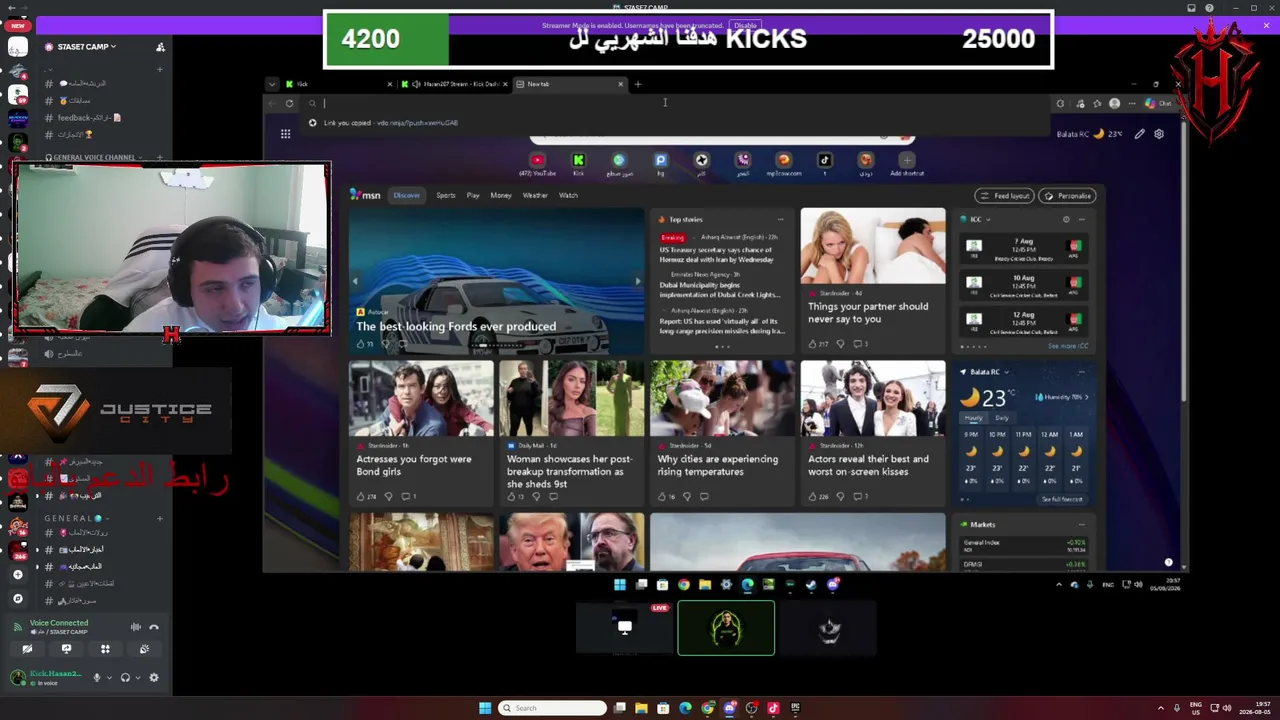The image size is (1280, 720).
Task: Open the YouTube shortcut tile
Action: point(537,164)
